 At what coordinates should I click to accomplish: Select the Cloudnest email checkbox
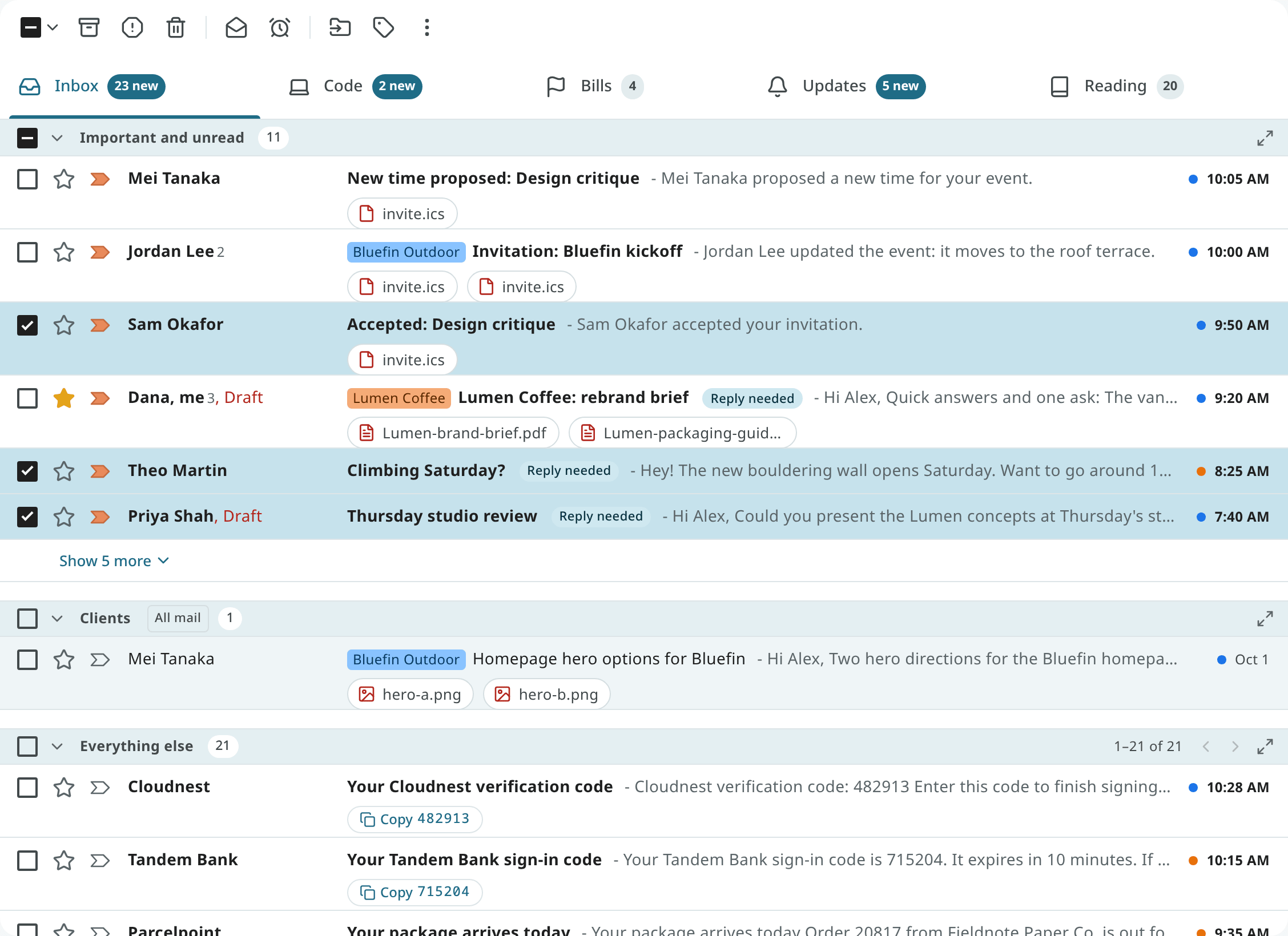pos(27,787)
